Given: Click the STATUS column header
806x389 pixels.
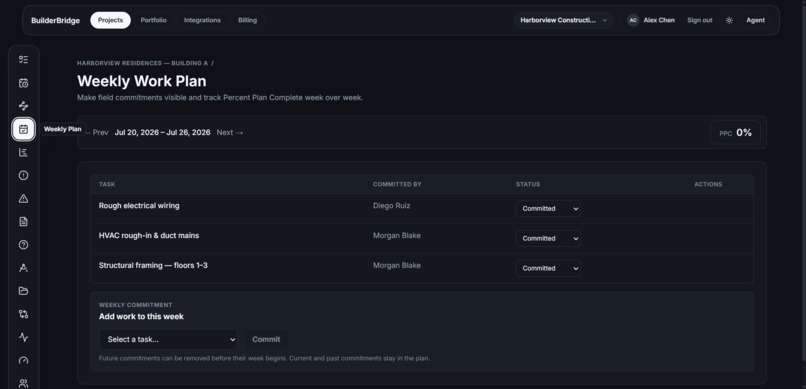Looking at the screenshot, I should (x=528, y=184).
